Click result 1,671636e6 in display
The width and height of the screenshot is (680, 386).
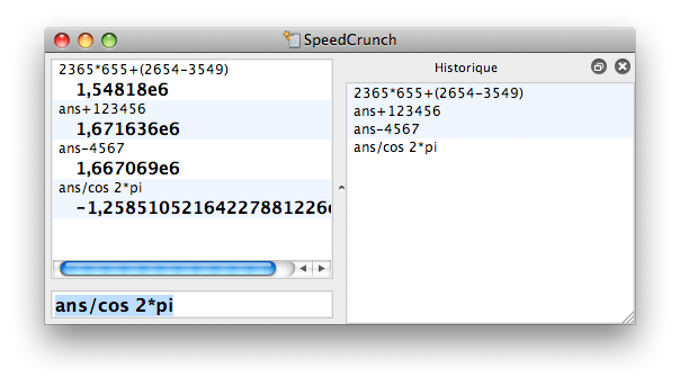pyautogui.click(x=128, y=129)
